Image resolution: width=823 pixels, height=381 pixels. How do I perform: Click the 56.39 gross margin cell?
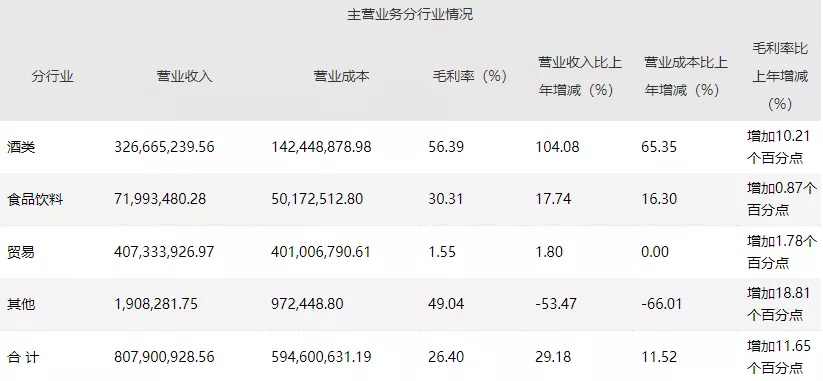click(446, 147)
